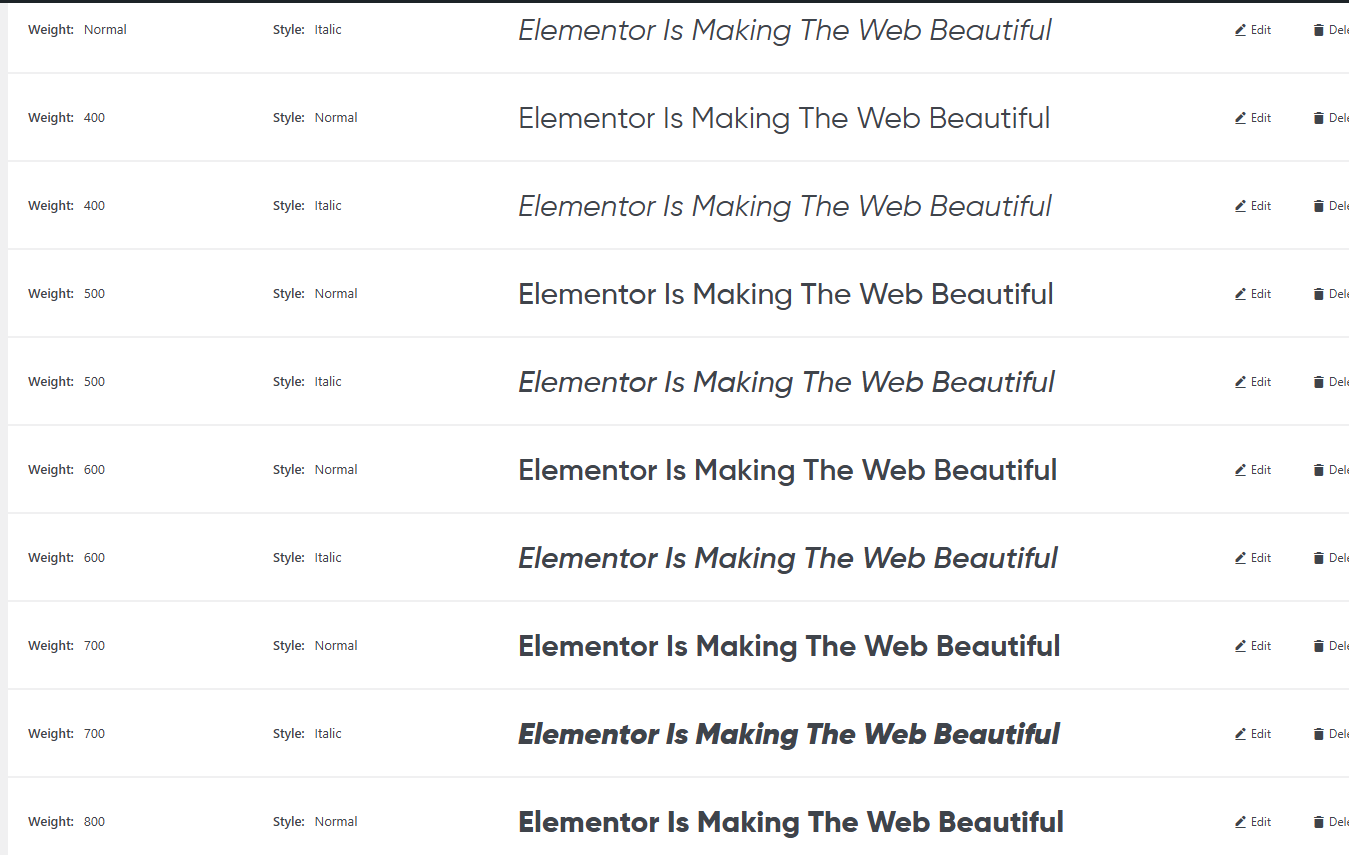
Task: Click trash icon for Normal weight Italic row
Action: tap(1318, 30)
